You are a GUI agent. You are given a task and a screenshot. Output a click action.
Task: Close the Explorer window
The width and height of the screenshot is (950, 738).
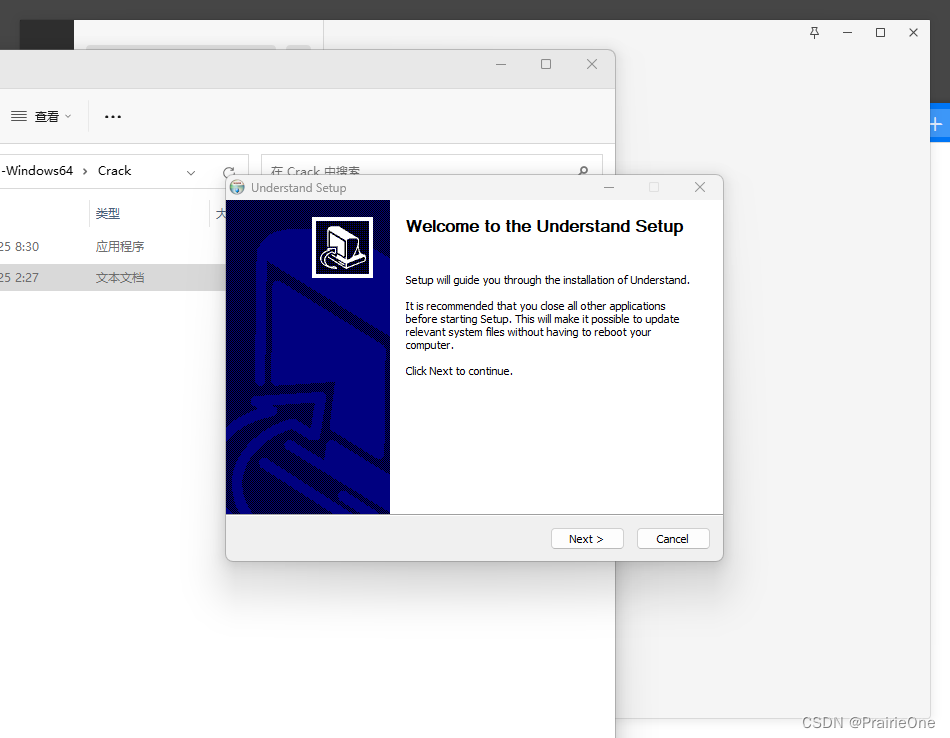pos(592,64)
